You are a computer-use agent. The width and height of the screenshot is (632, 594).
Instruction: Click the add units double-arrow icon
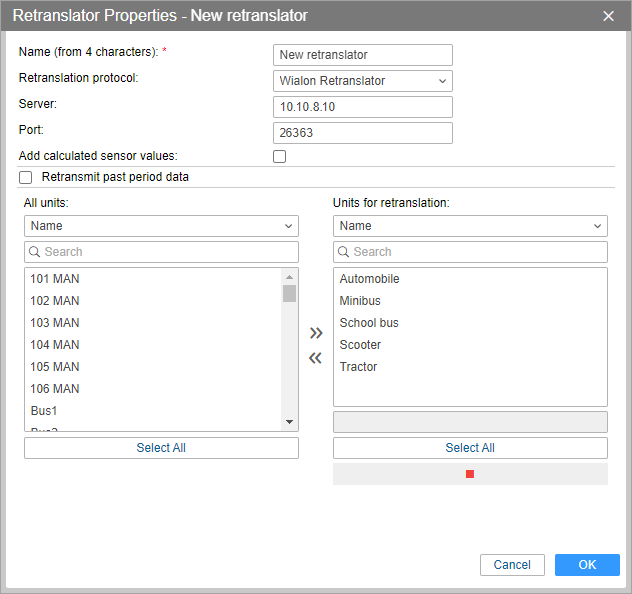click(316, 333)
